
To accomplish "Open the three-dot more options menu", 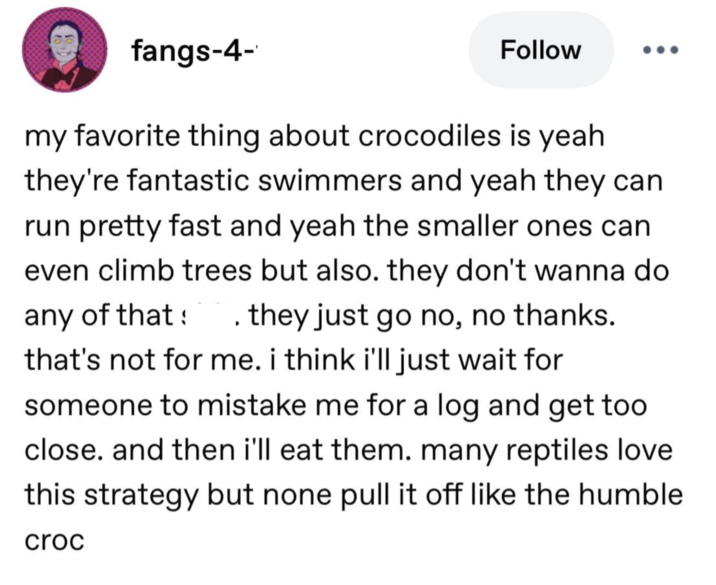I will point(661,50).
